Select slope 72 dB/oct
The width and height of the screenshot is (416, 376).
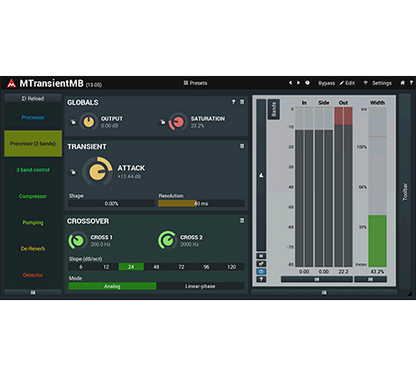point(181,267)
